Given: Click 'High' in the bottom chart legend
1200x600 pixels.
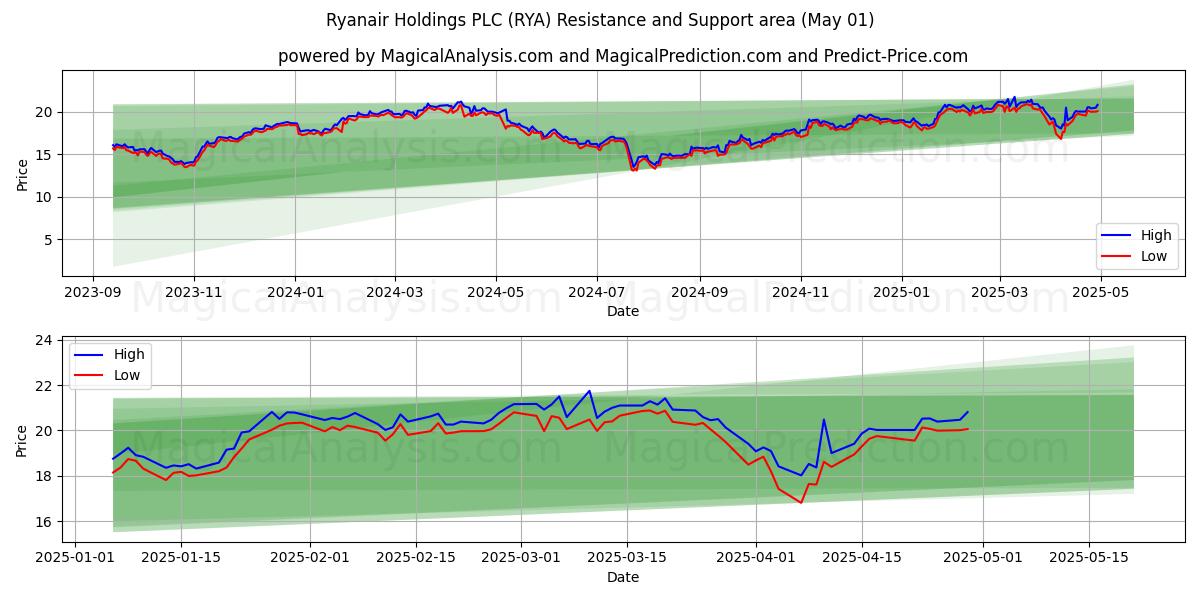Looking at the screenshot, I should (129, 354).
